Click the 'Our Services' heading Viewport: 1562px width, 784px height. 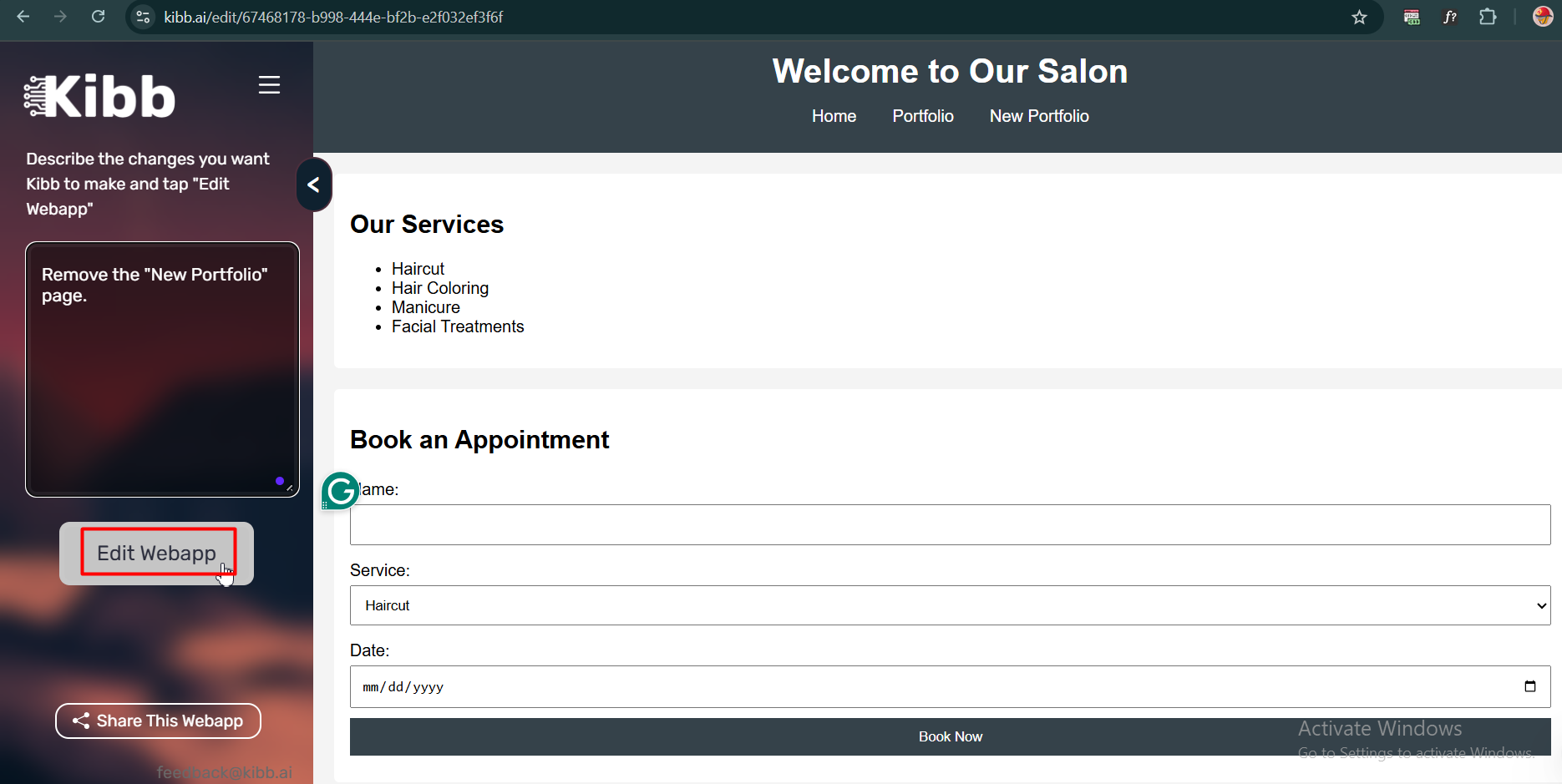[427, 224]
